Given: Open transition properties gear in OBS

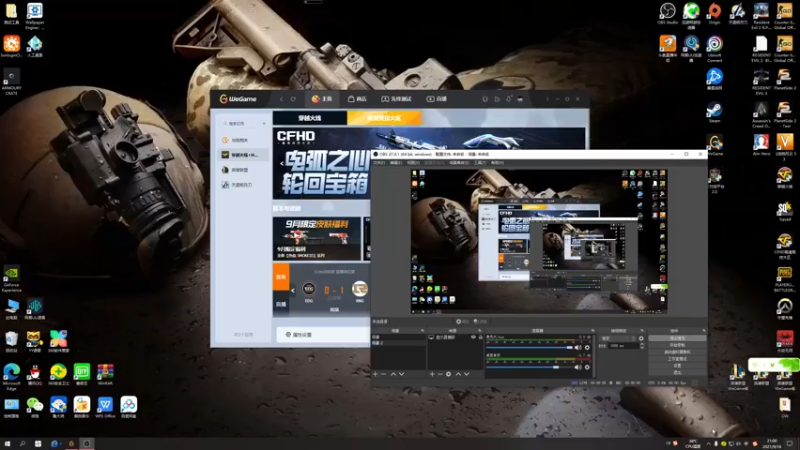Looking at the screenshot, I should (641, 338).
